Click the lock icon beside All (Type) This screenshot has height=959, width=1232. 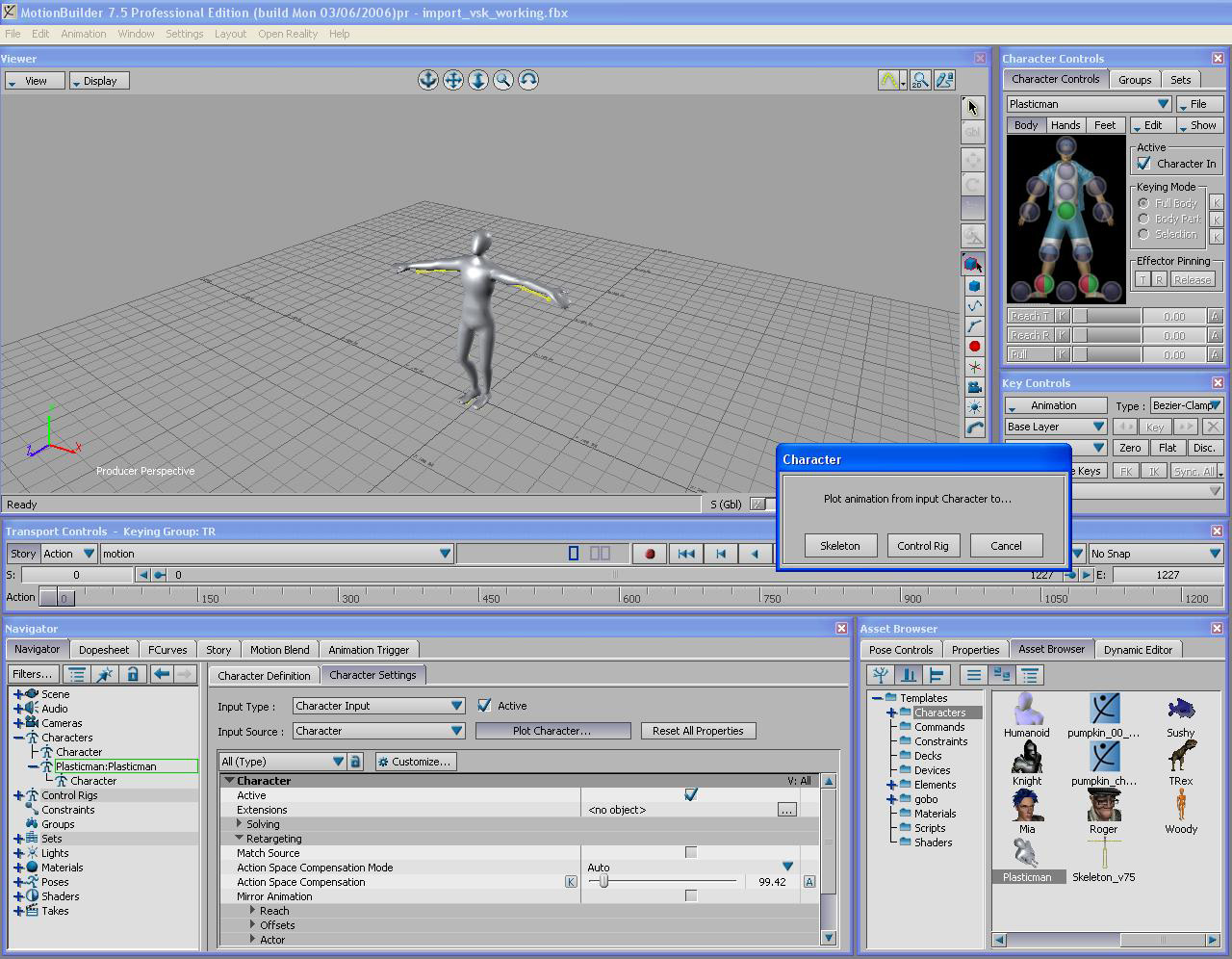(355, 762)
